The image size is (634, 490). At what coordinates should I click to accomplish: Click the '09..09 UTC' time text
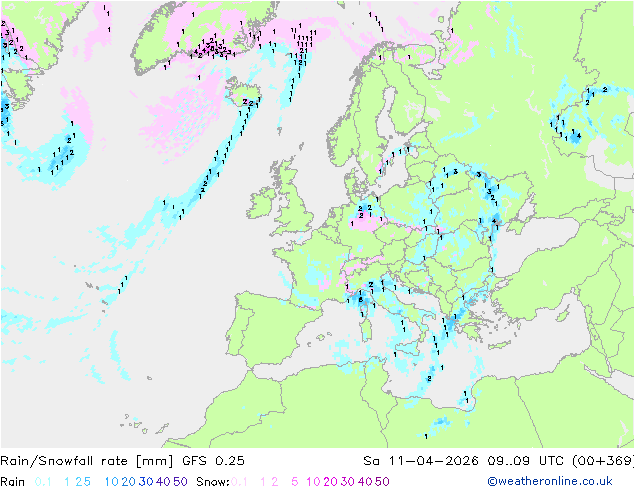coord(525,461)
